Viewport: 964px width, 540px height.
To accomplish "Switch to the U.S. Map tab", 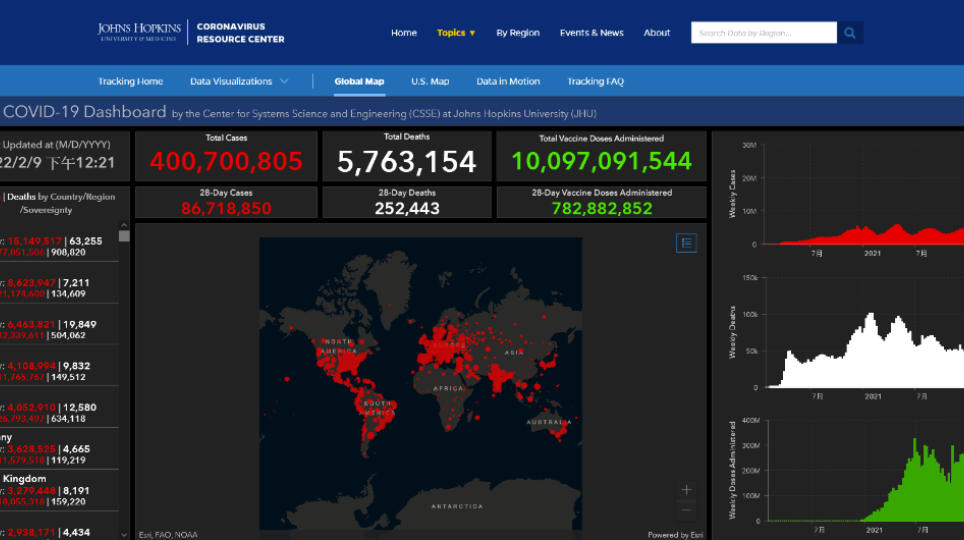I will click(x=430, y=81).
